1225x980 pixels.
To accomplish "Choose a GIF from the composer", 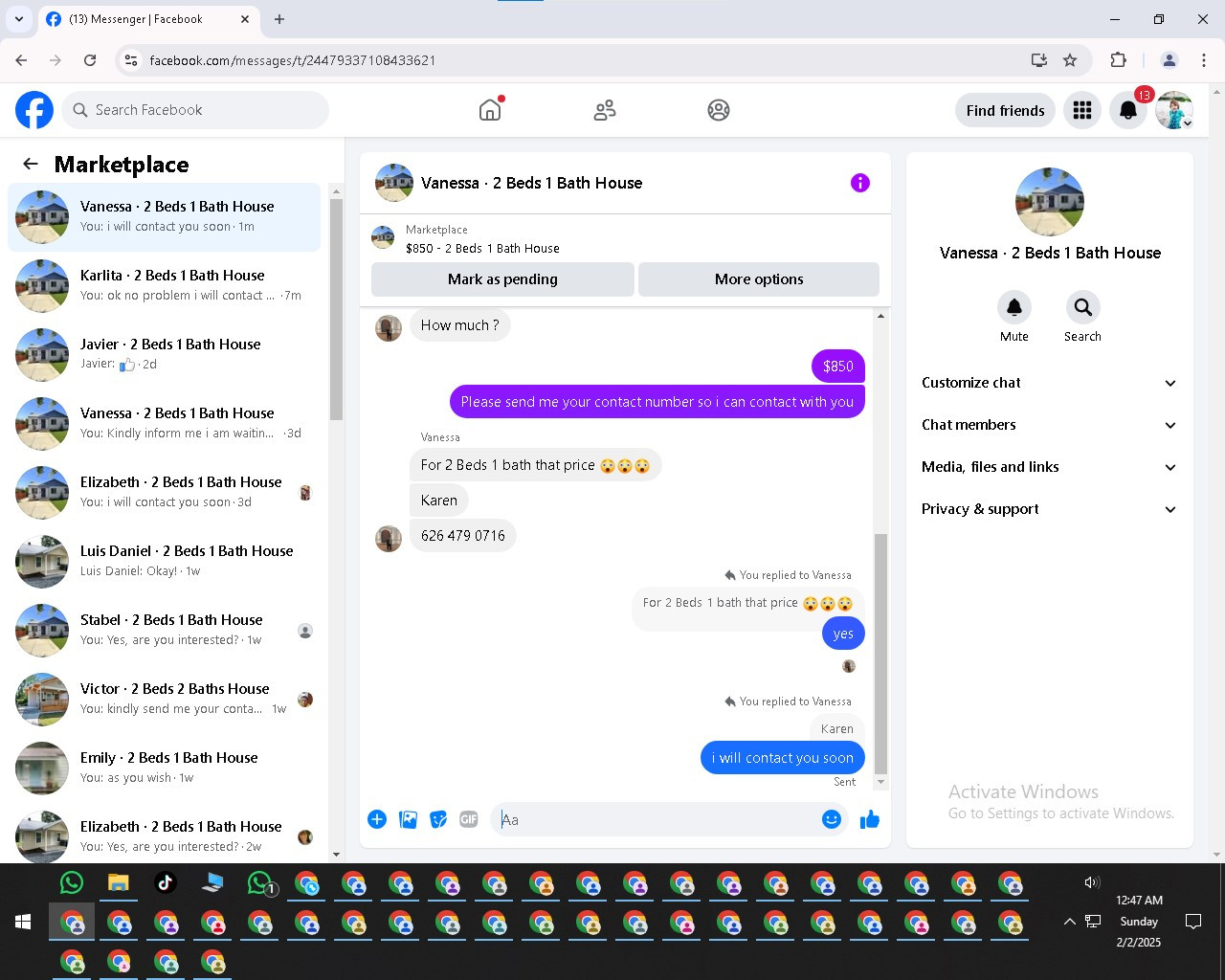I will 469,819.
